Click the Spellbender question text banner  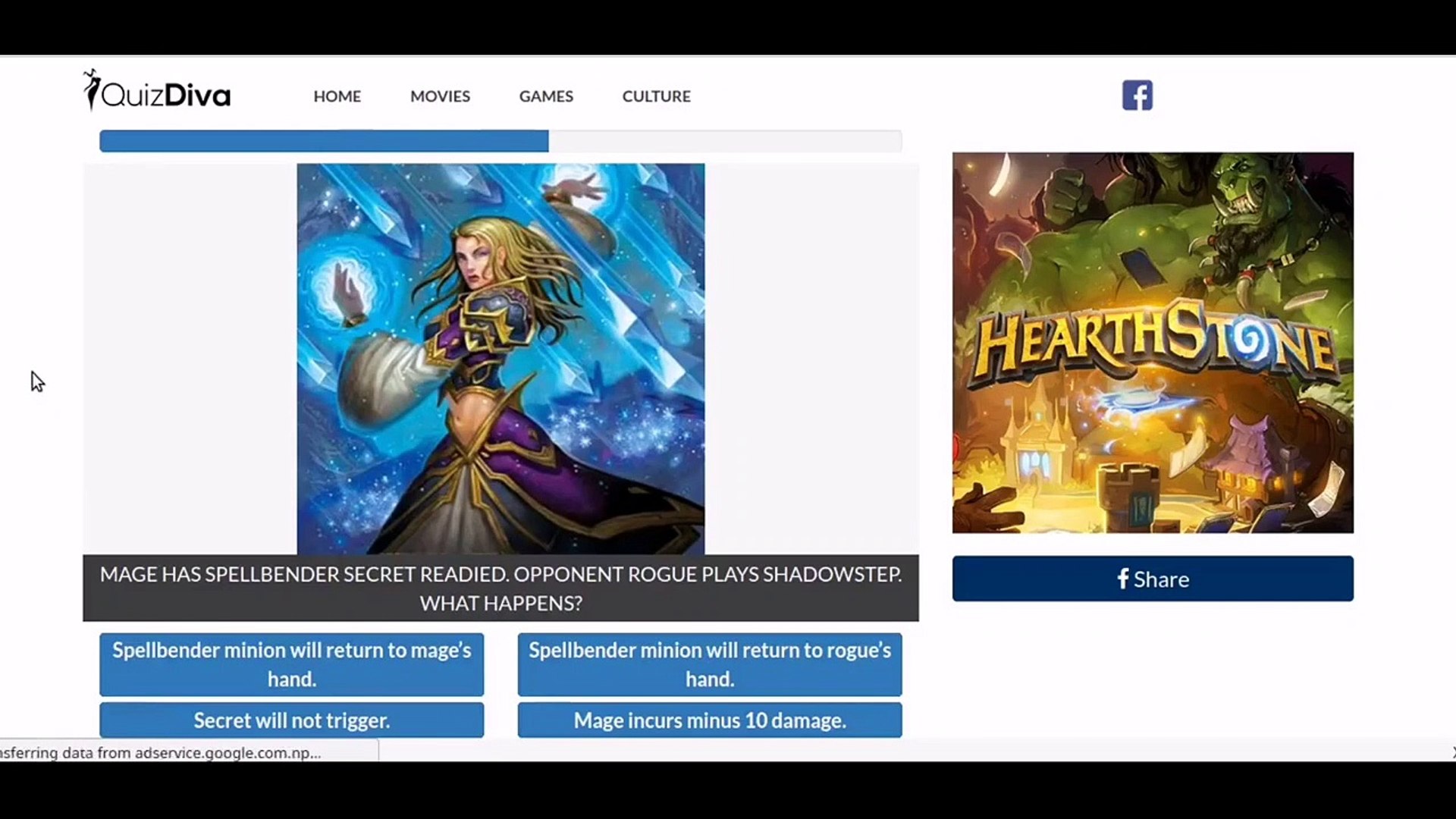[500, 588]
